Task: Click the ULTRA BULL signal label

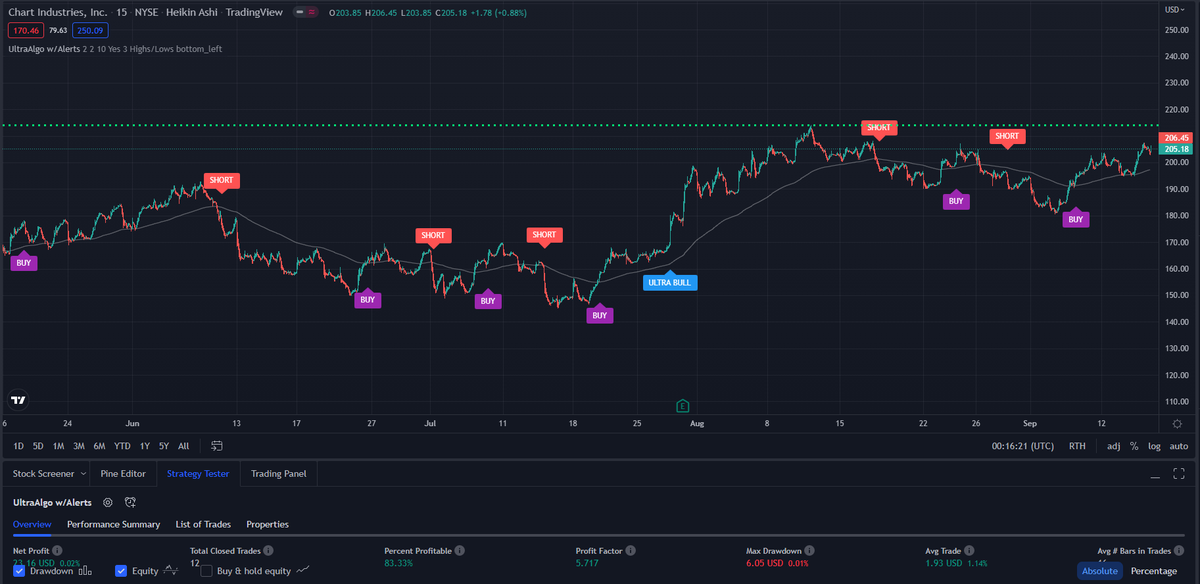Action: [670, 282]
